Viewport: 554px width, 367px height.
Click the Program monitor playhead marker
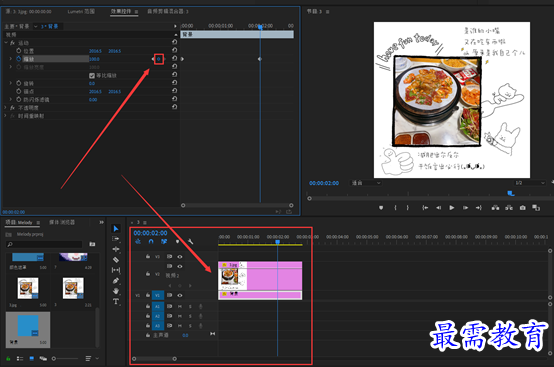click(x=511, y=193)
